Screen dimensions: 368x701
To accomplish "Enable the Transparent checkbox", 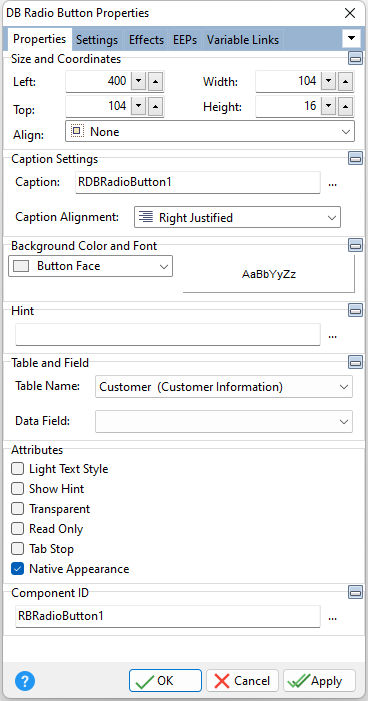I will click(x=17, y=509).
